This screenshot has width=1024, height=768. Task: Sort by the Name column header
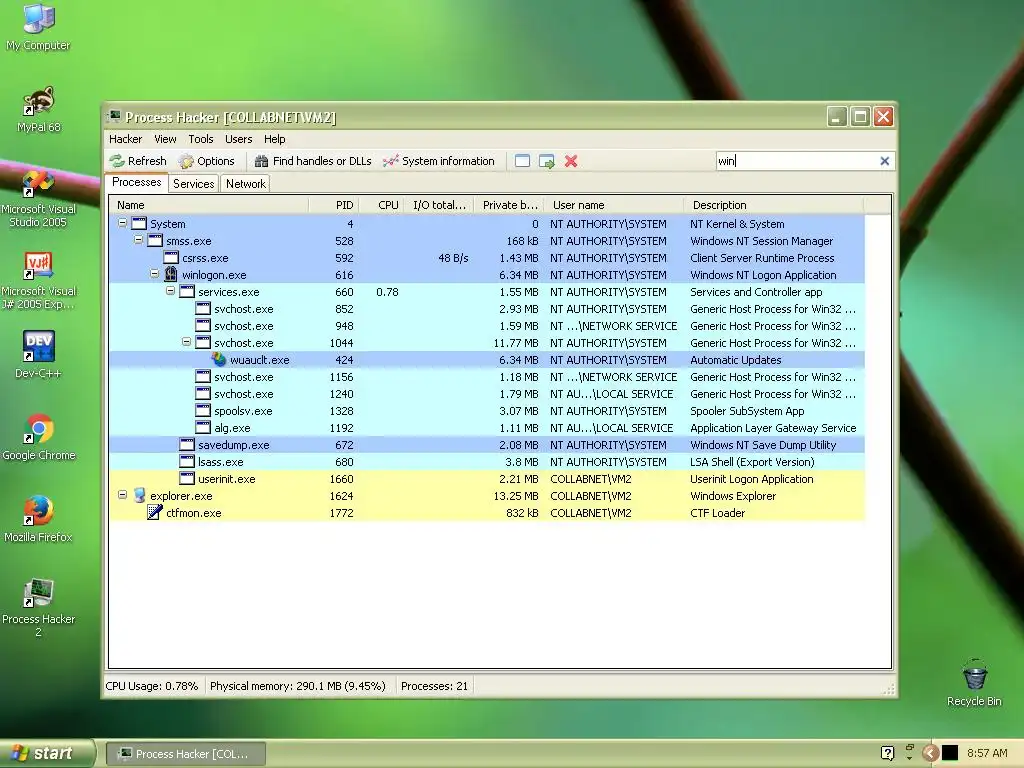point(208,205)
